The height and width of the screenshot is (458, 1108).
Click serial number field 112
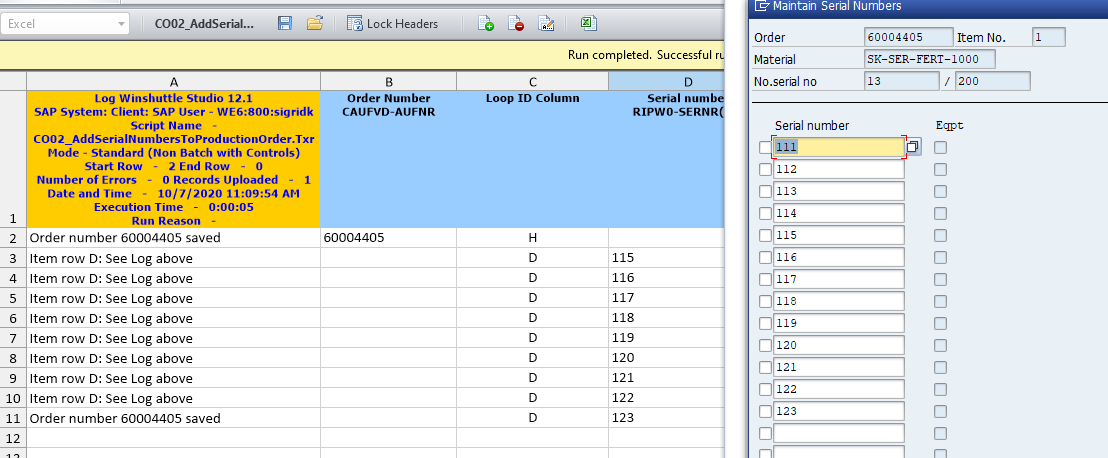[x=839, y=169]
